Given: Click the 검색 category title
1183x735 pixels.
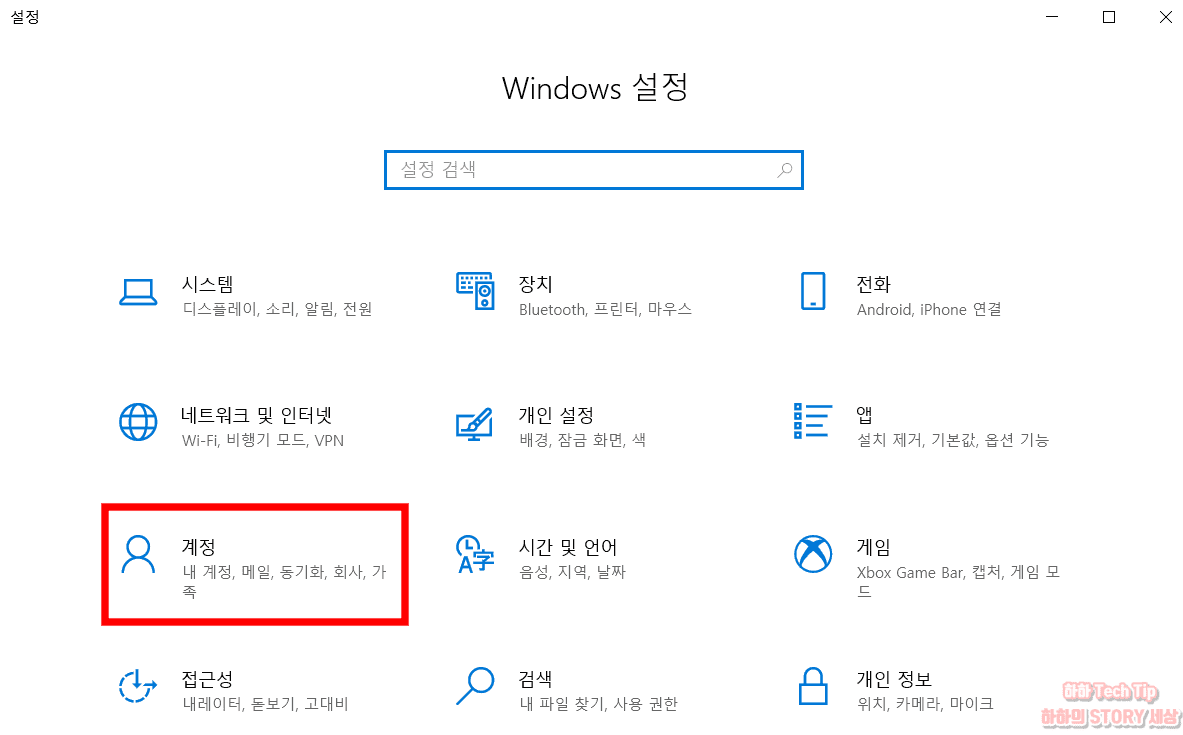Looking at the screenshot, I should [x=536, y=679].
